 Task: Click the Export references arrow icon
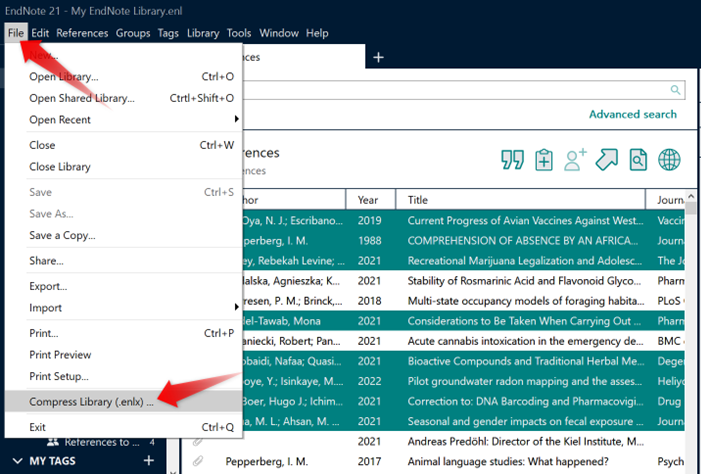pos(607,160)
